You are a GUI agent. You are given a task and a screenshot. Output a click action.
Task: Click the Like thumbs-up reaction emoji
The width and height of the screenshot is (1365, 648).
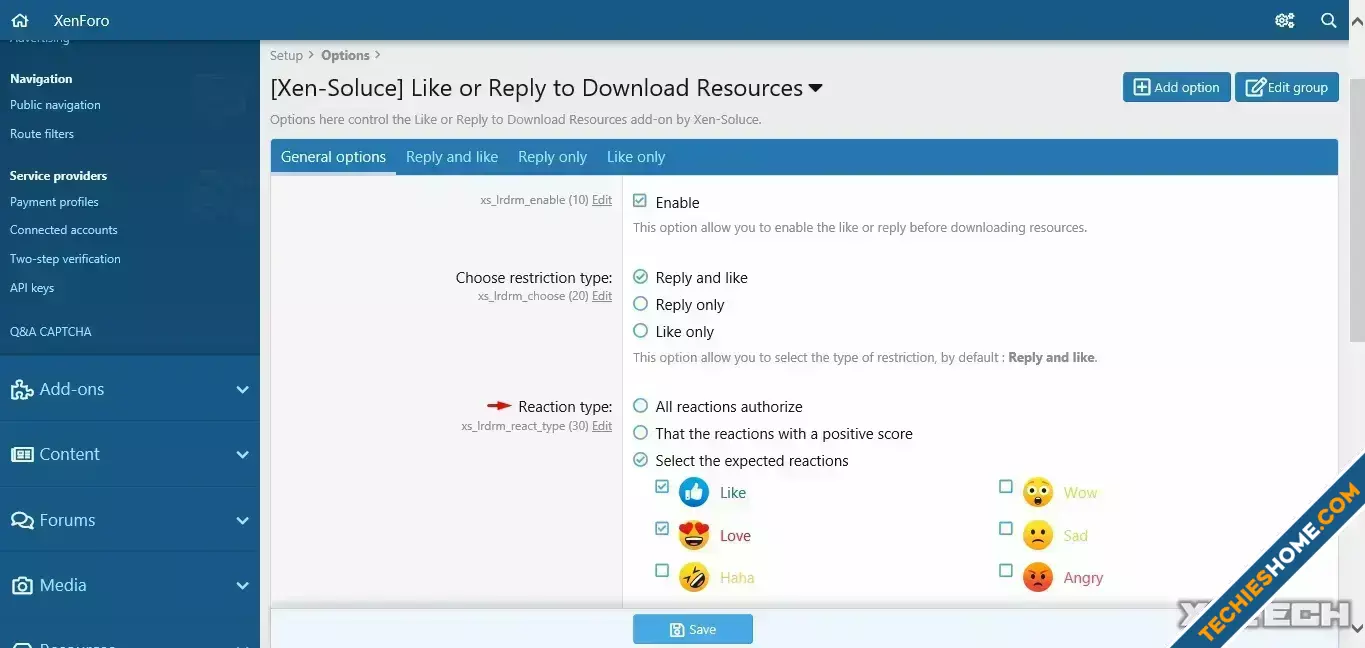(x=693, y=492)
